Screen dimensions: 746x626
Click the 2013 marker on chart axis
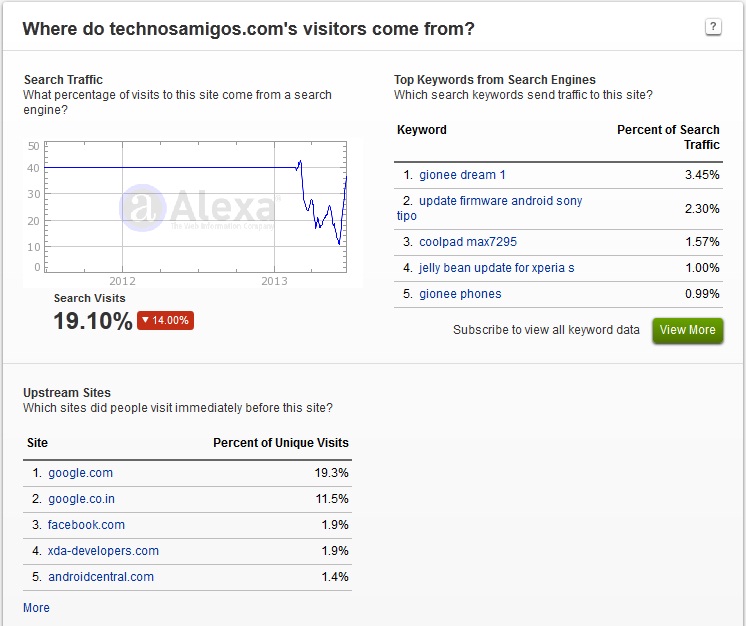pyautogui.click(x=274, y=281)
